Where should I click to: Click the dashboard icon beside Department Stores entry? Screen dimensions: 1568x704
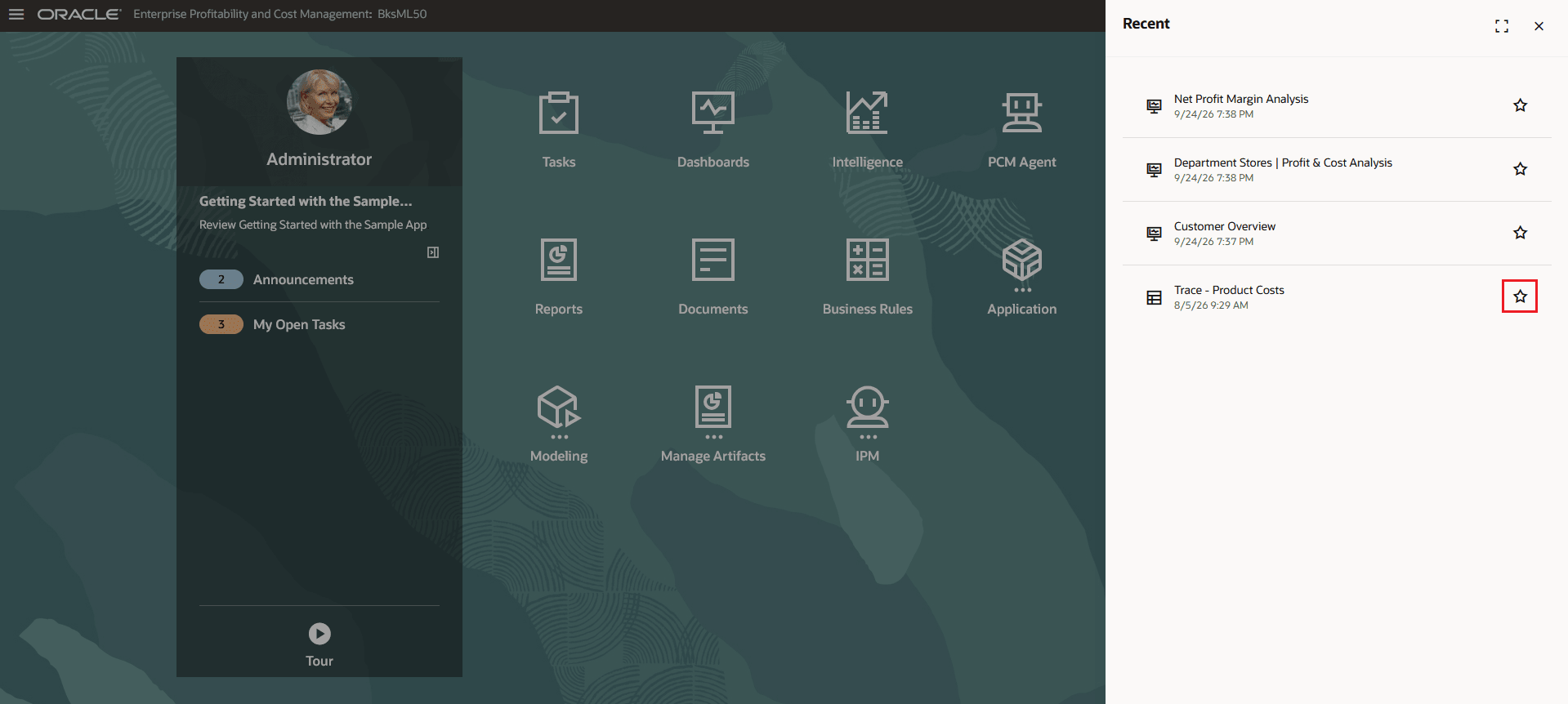1154,170
